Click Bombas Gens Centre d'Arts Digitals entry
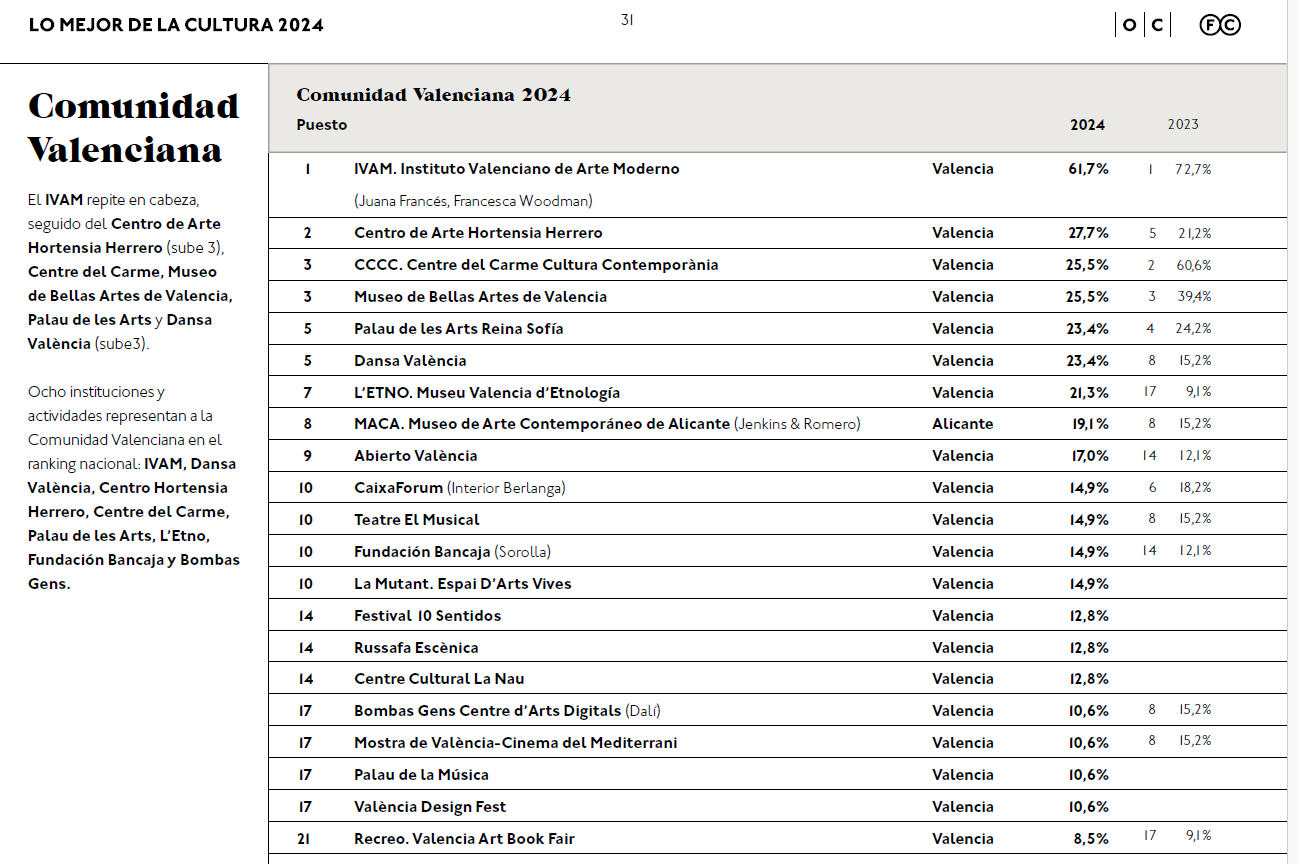1298x864 pixels. click(488, 711)
